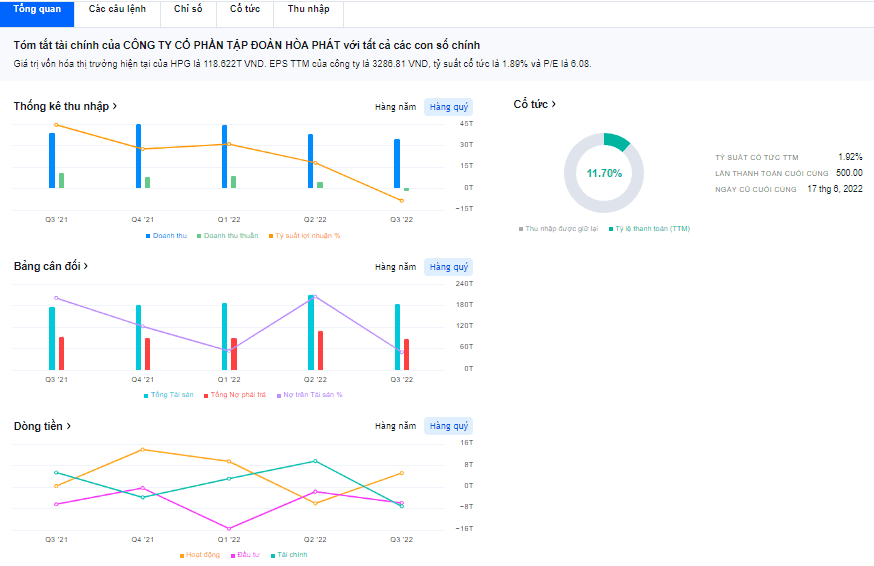Toggle Tổng Tài sản legend item

(168, 395)
